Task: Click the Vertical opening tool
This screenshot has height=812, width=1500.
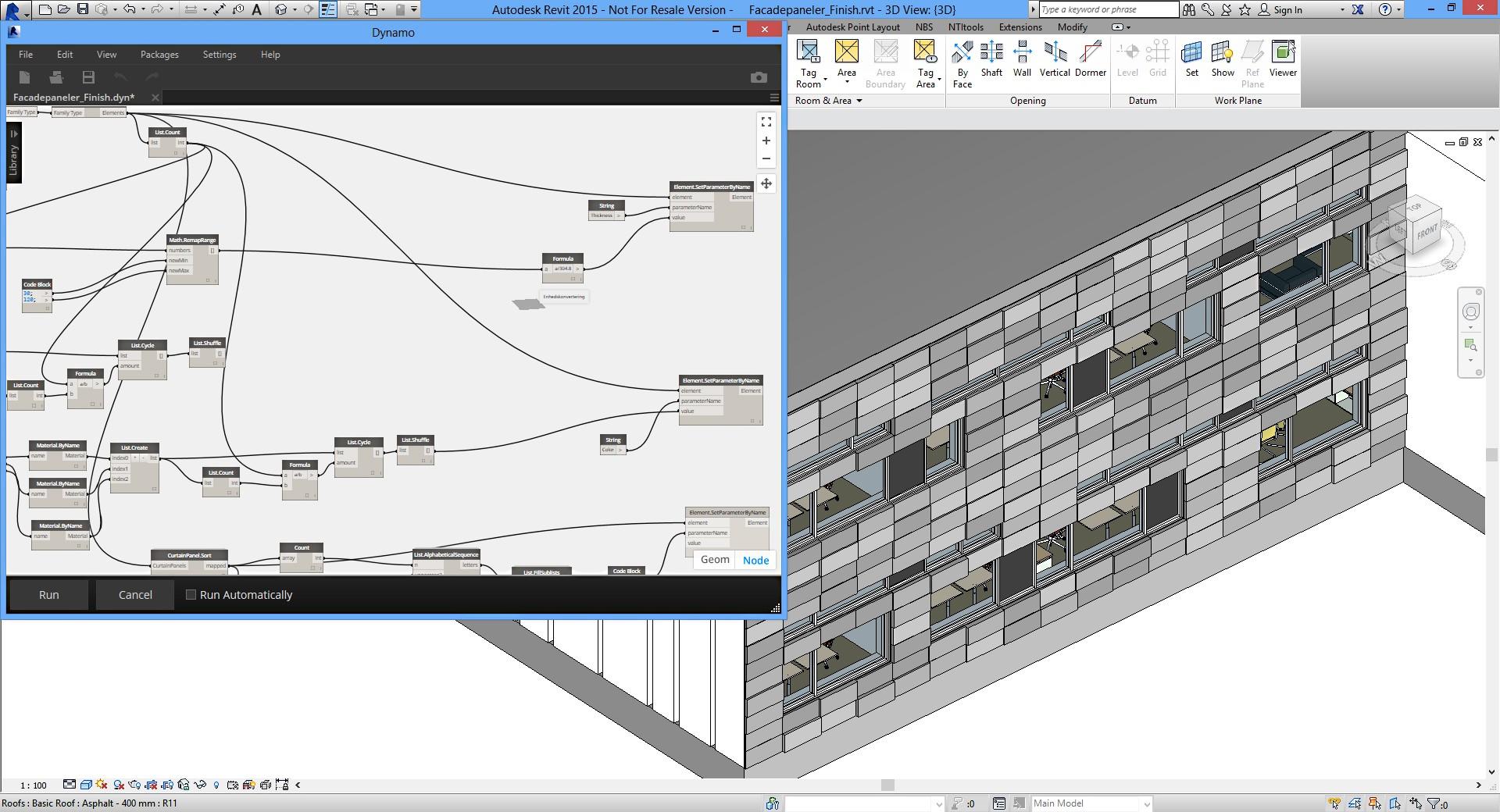Action: [x=1055, y=60]
